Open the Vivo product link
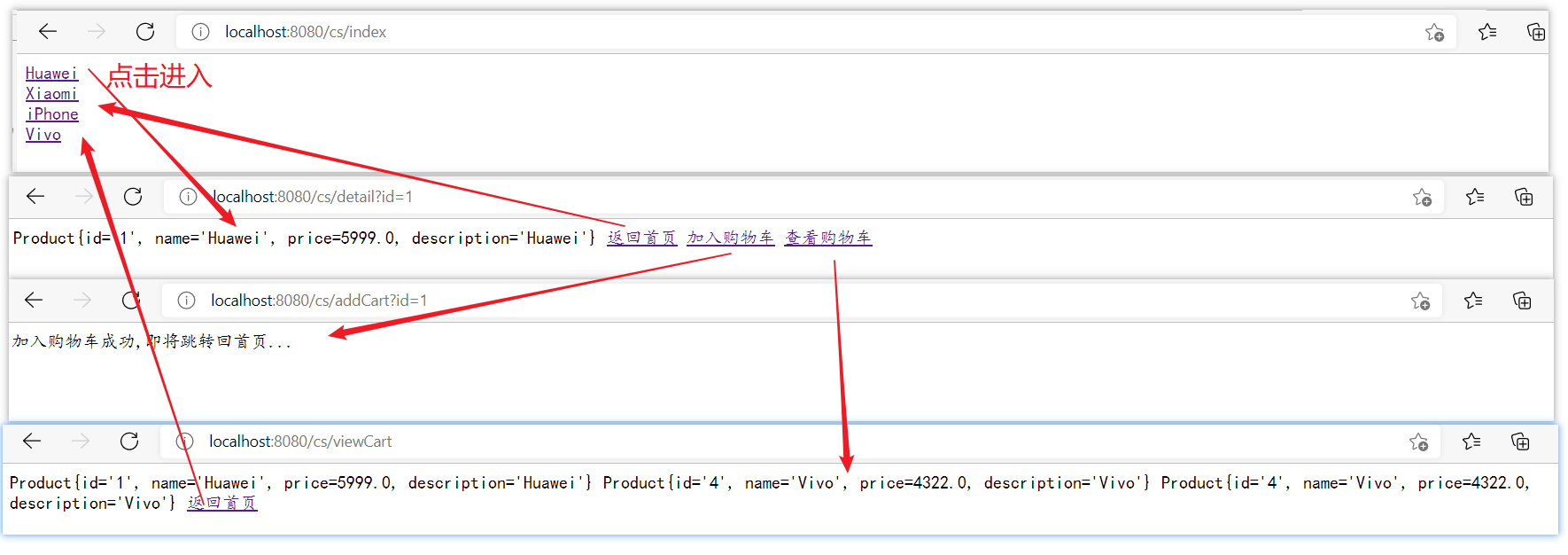1568x555 pixels. (x=43, y=135)
